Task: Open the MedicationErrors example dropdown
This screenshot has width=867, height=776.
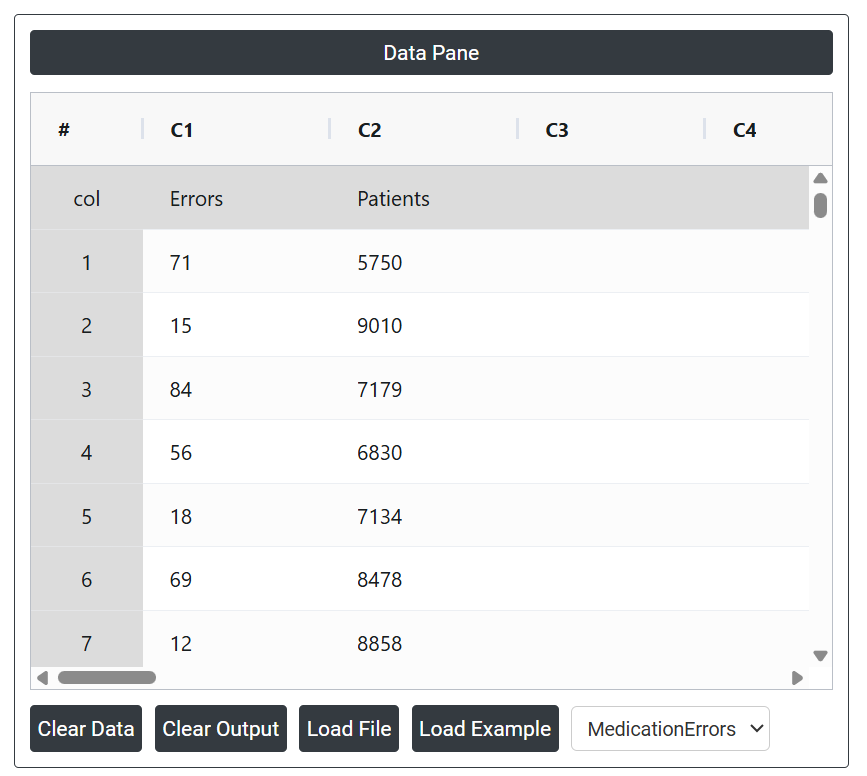Action: click(x=670, y=729)
